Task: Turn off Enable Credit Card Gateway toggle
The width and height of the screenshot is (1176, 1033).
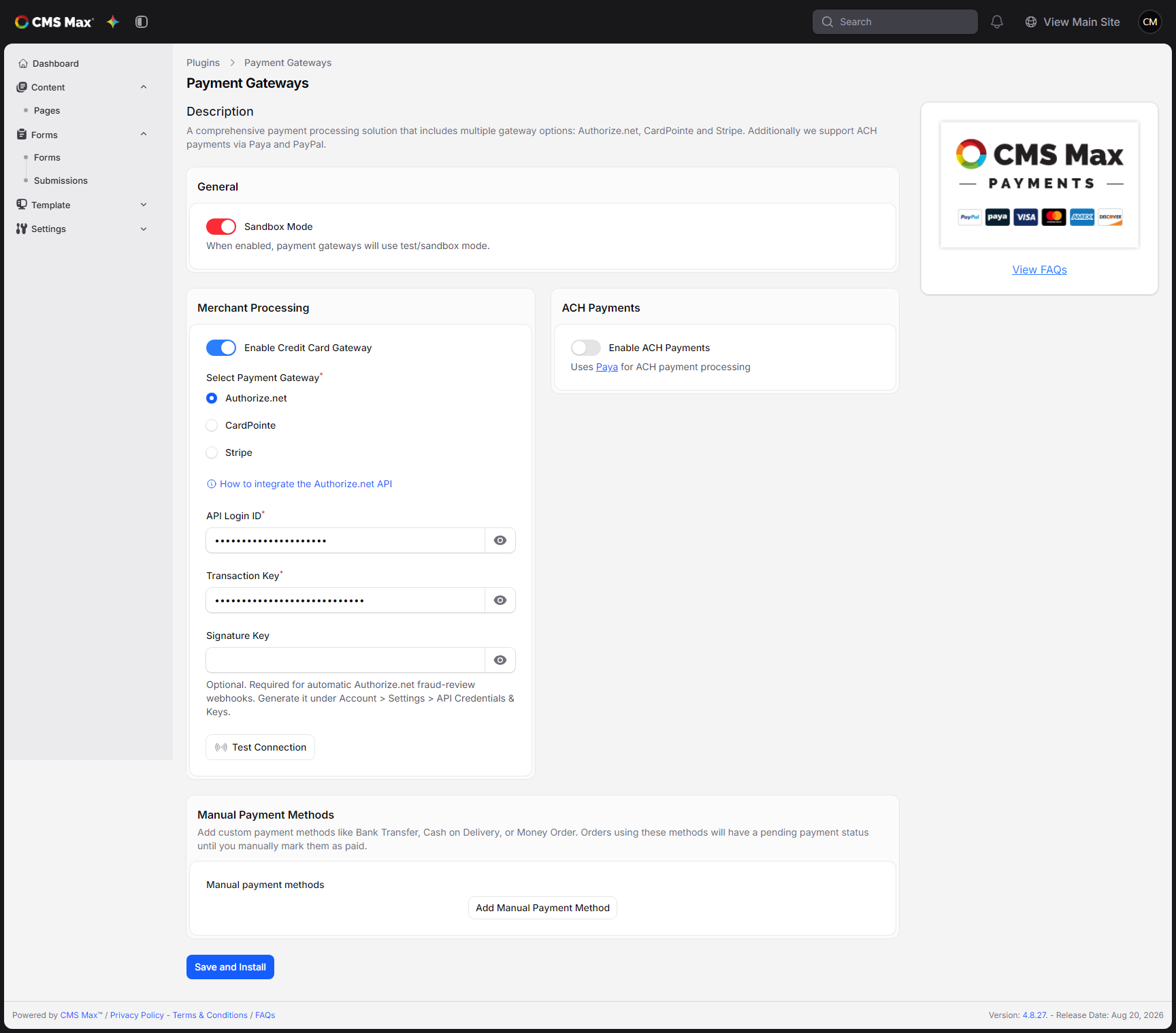Action: tap(221, 348)
